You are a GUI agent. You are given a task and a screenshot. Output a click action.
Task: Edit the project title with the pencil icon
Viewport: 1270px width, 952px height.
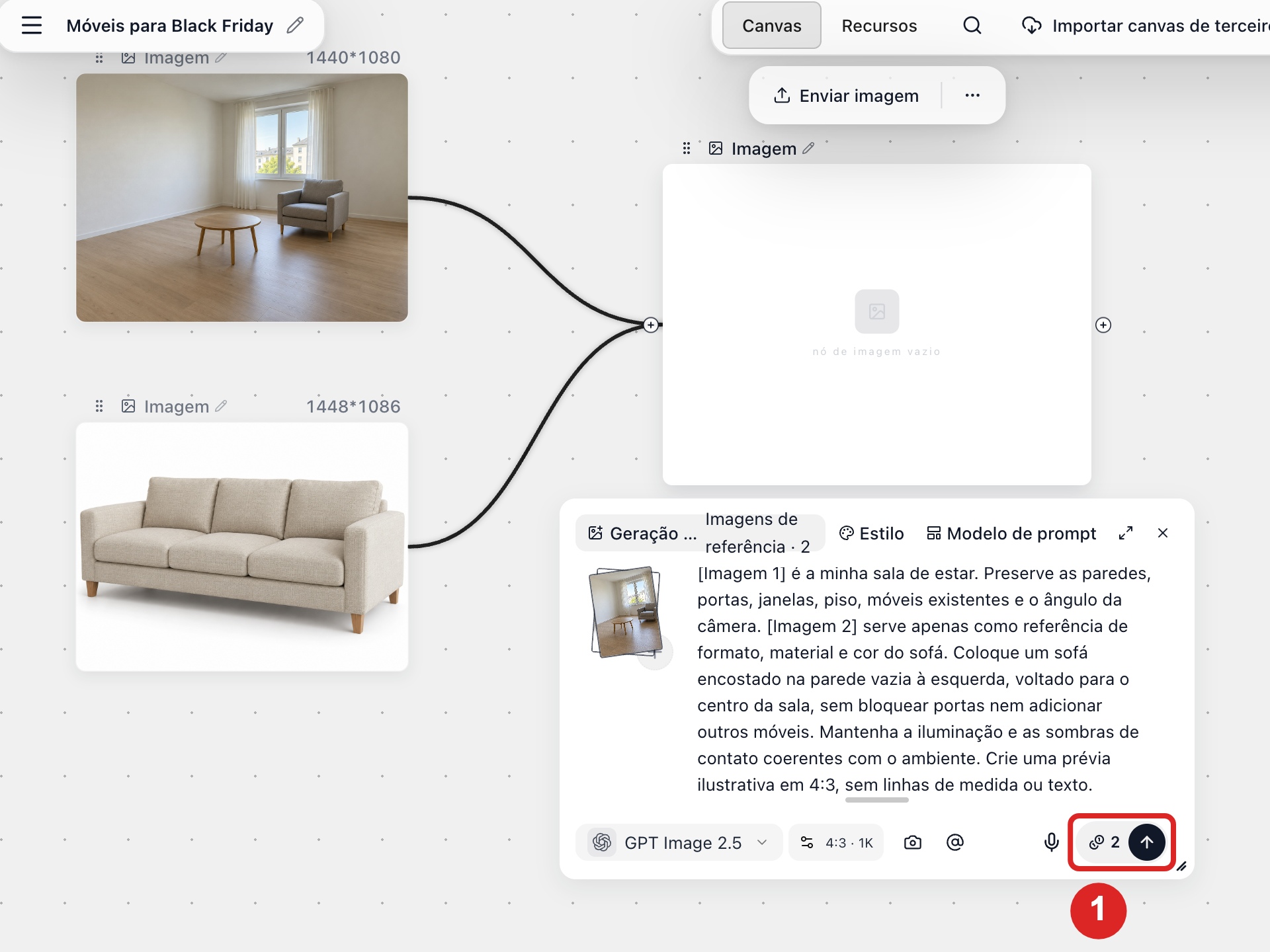point(295,26)
